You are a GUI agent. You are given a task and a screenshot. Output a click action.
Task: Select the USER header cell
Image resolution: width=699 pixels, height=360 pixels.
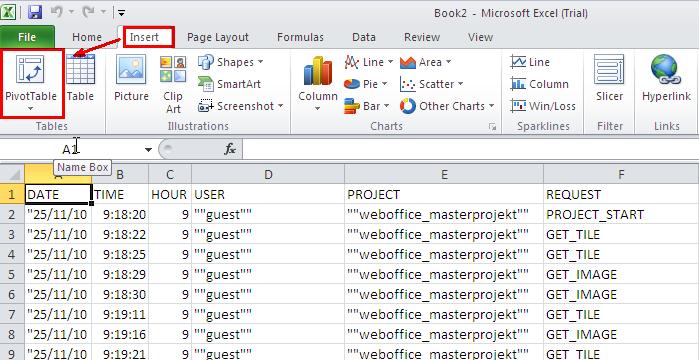(x=268, y=194)
